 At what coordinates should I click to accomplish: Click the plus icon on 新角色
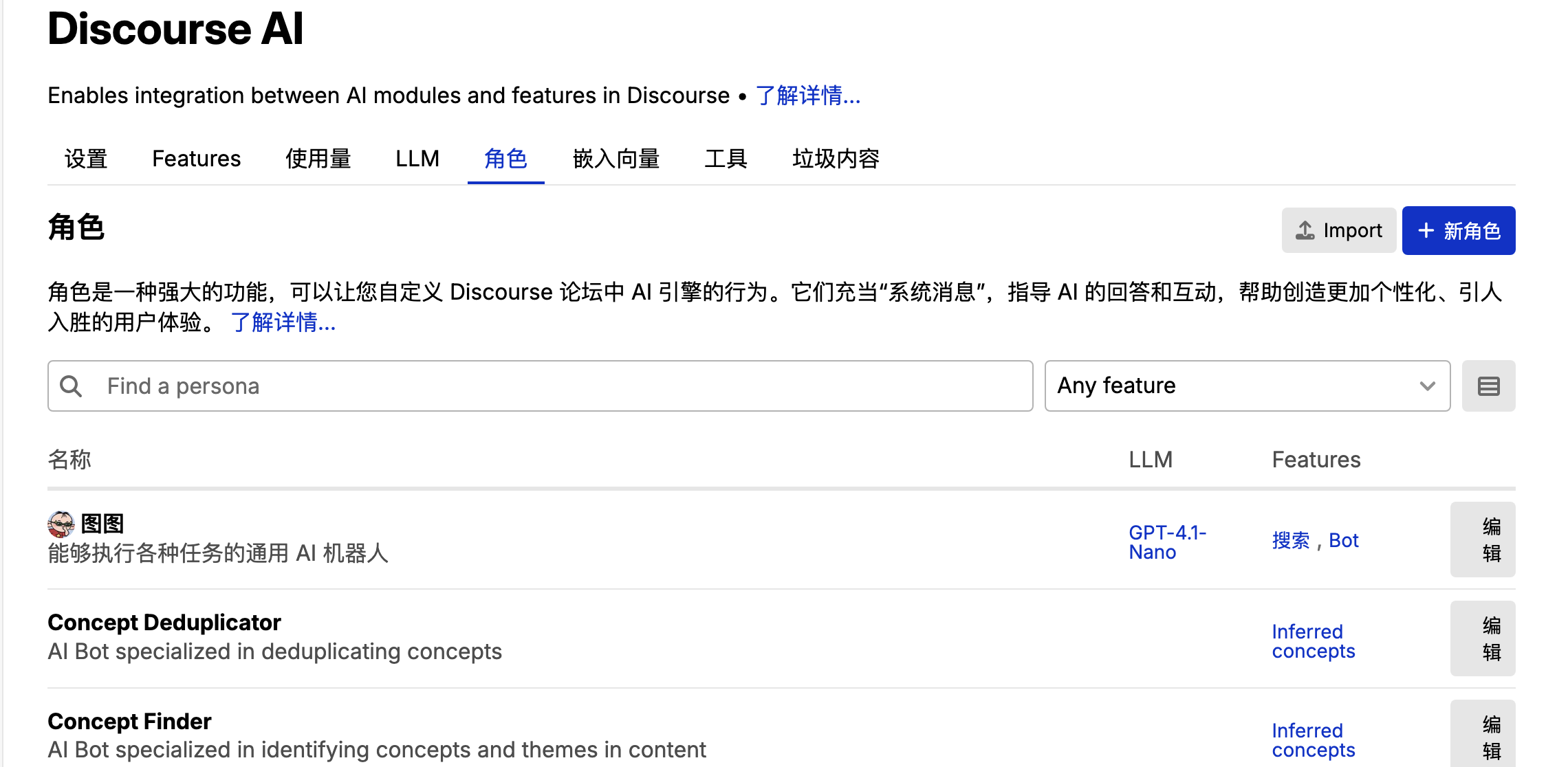click(x=1426, y=230)
